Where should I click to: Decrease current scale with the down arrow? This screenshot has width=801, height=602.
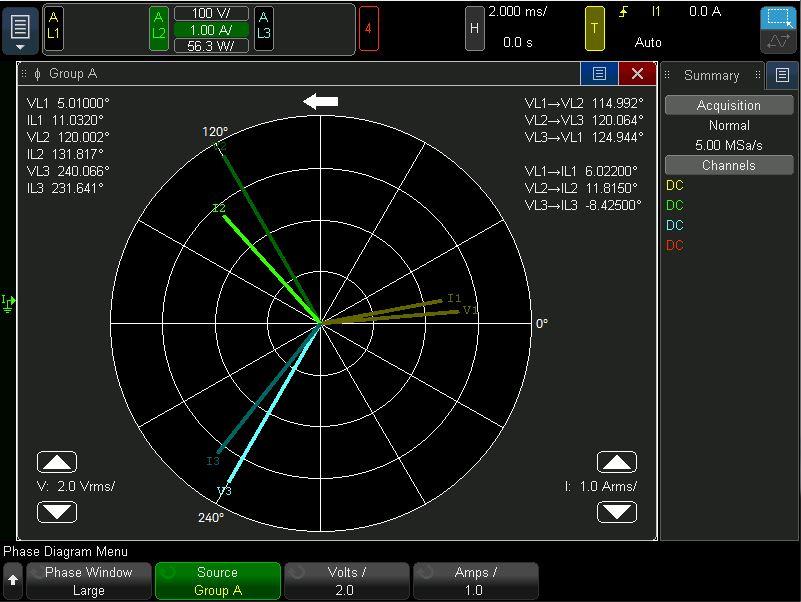click(x=617, y=512)
